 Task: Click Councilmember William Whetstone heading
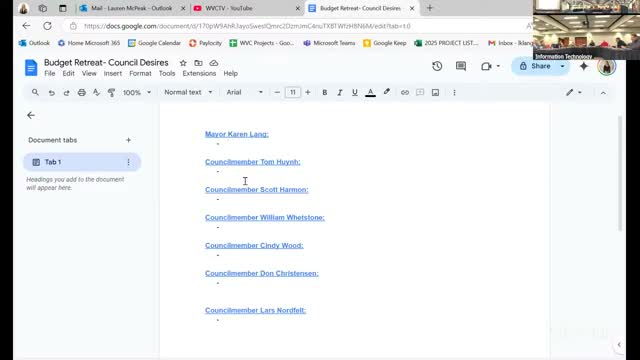pyautogui.click(x=265, y=218)
